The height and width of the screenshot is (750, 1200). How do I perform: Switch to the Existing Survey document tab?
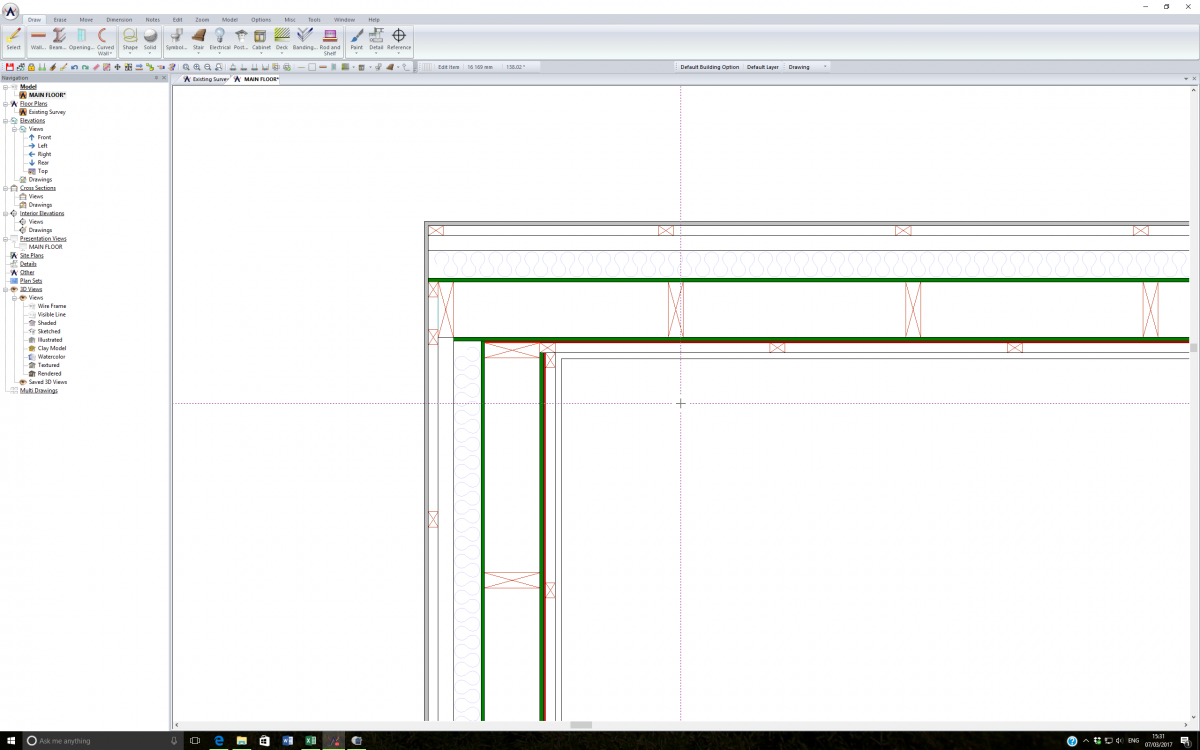coord(205,79)
